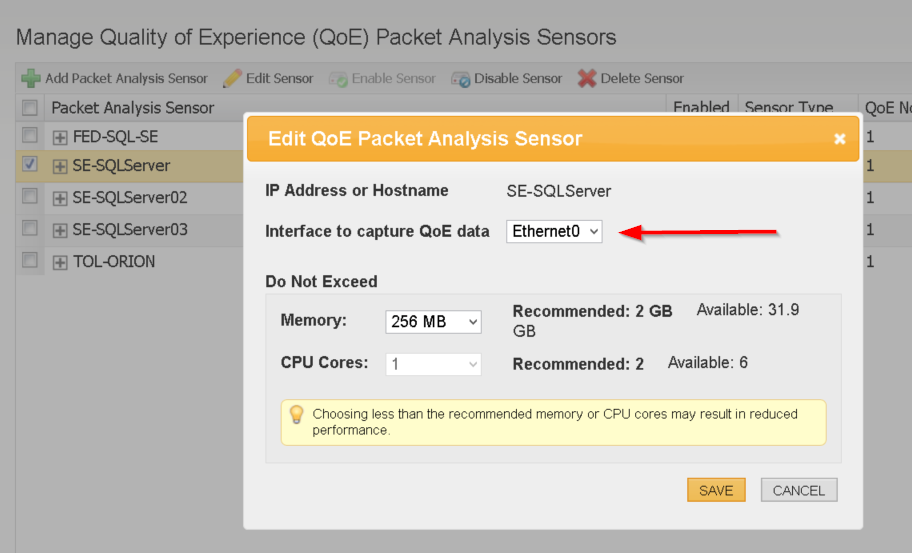Expand the FED-SQL-SE tree node
912x553 pixels.
click(x=60, y=137)
